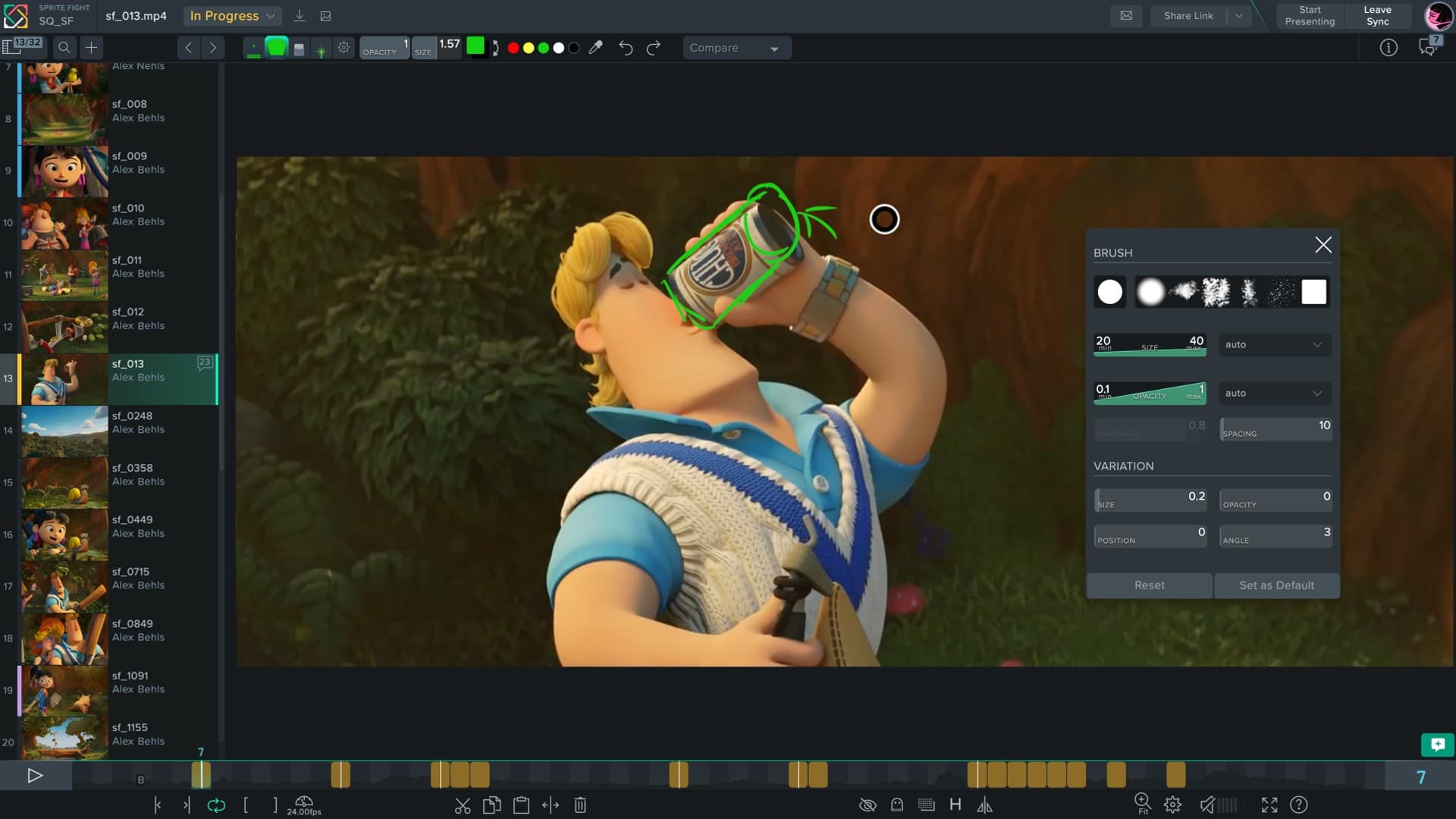Click Set as Default in the Brush panel

pos(1276,585)
